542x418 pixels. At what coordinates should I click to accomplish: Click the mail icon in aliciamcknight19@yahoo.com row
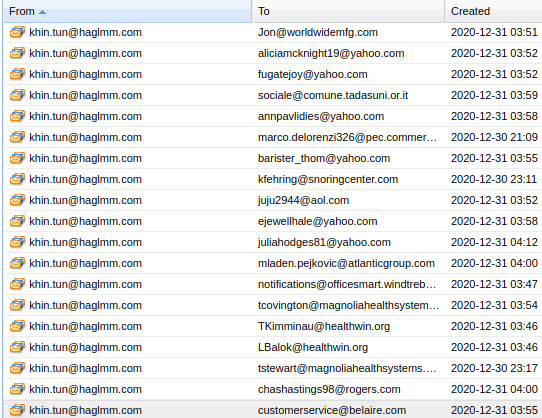pyautogui.click(x=17, y=53)
